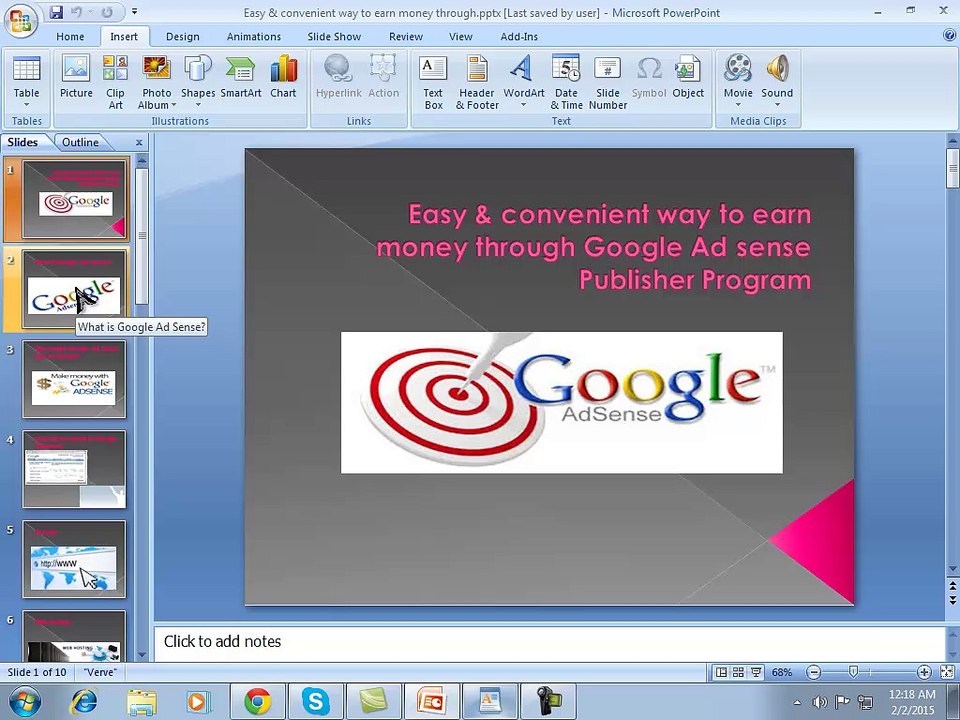Open Microsoft Office PowerPoint Help
This screenshot has height=720, width=960.
(x=950, y=36)
